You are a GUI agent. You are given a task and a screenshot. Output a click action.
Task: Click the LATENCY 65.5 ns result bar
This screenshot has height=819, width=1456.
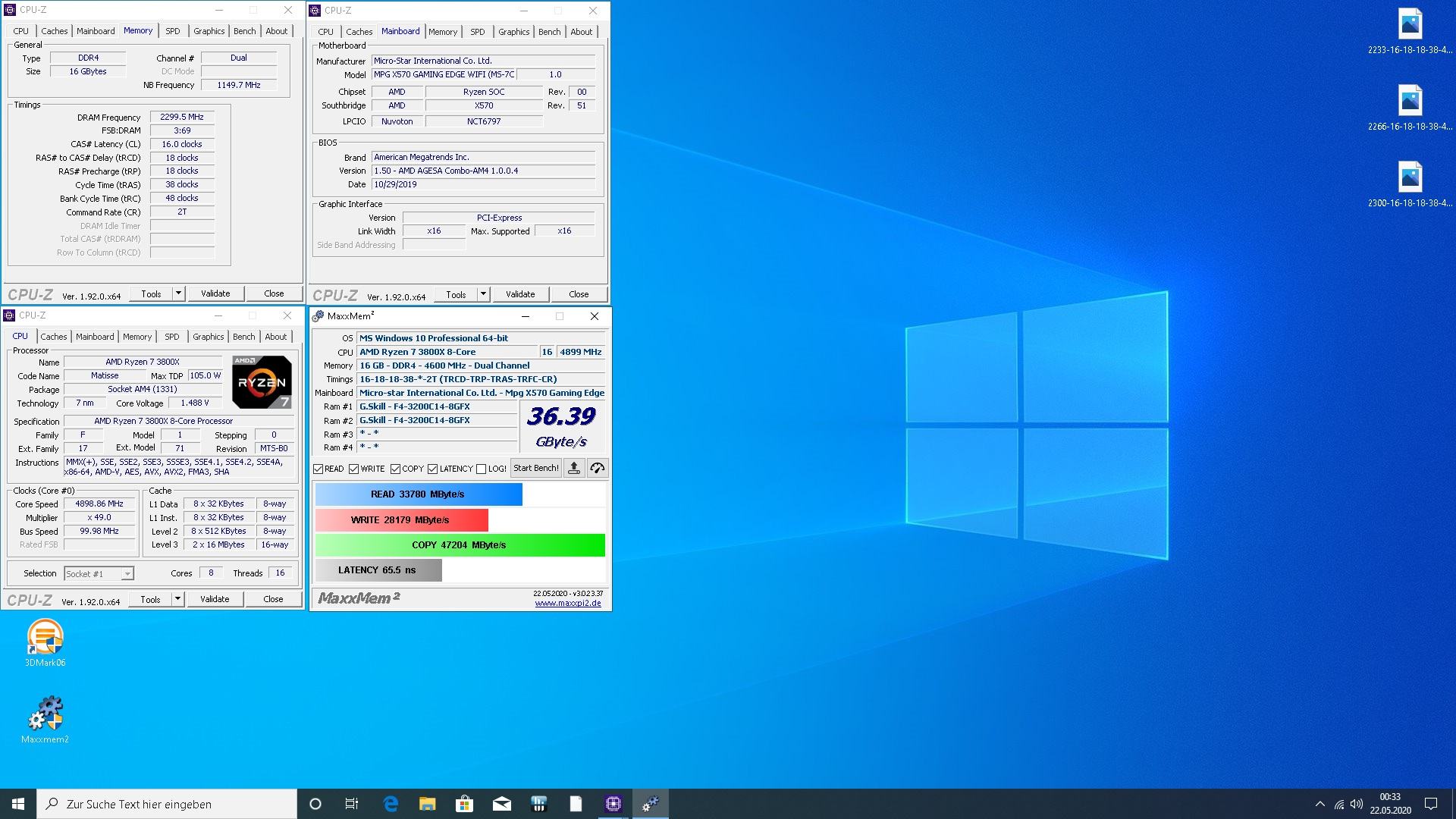[x=378, y=570]
